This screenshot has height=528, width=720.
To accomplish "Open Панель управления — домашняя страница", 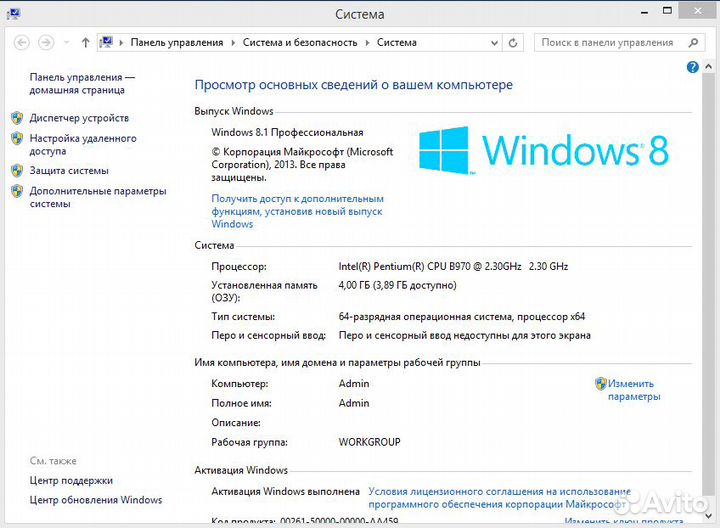I will [82, 84].
